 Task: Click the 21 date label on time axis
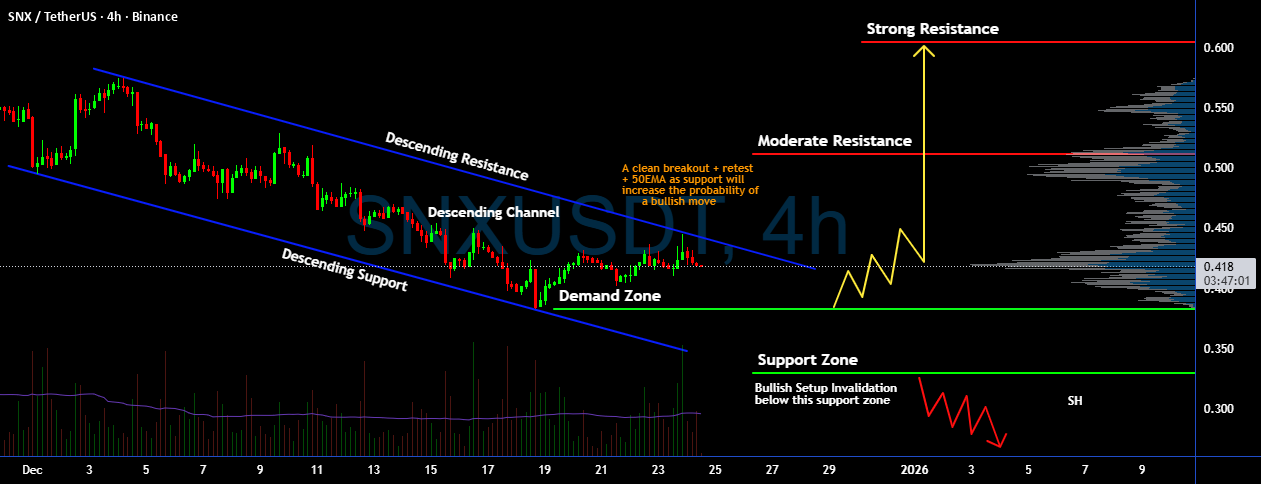click(x=601, y=468)
